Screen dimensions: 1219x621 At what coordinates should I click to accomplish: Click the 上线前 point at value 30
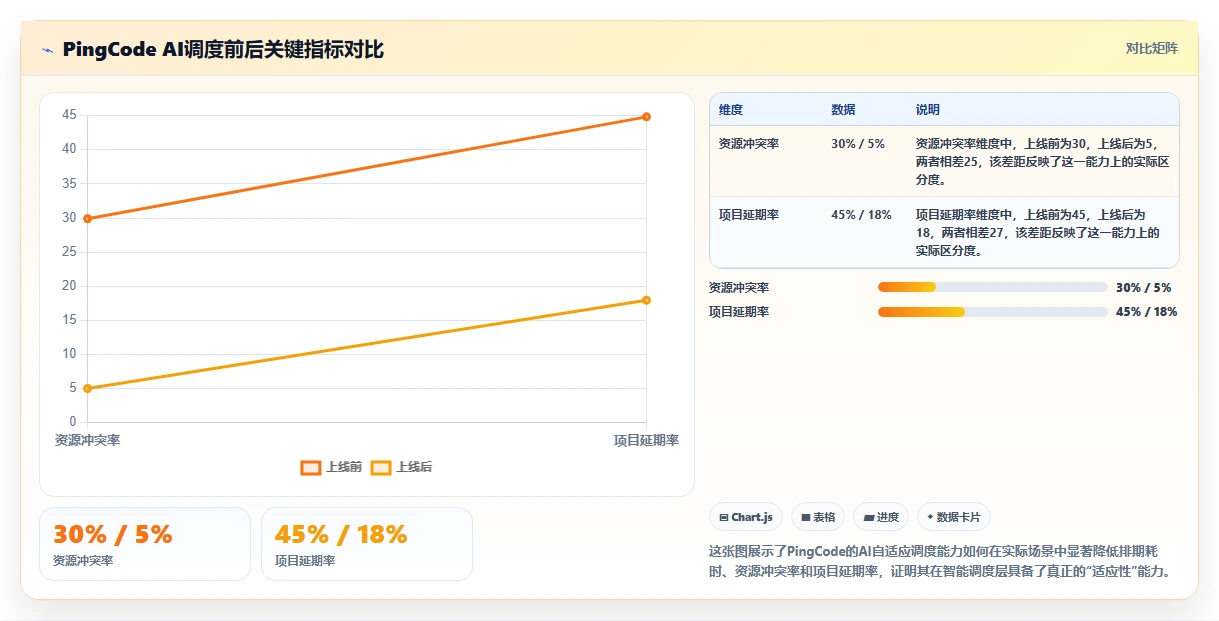pos(87,218)
